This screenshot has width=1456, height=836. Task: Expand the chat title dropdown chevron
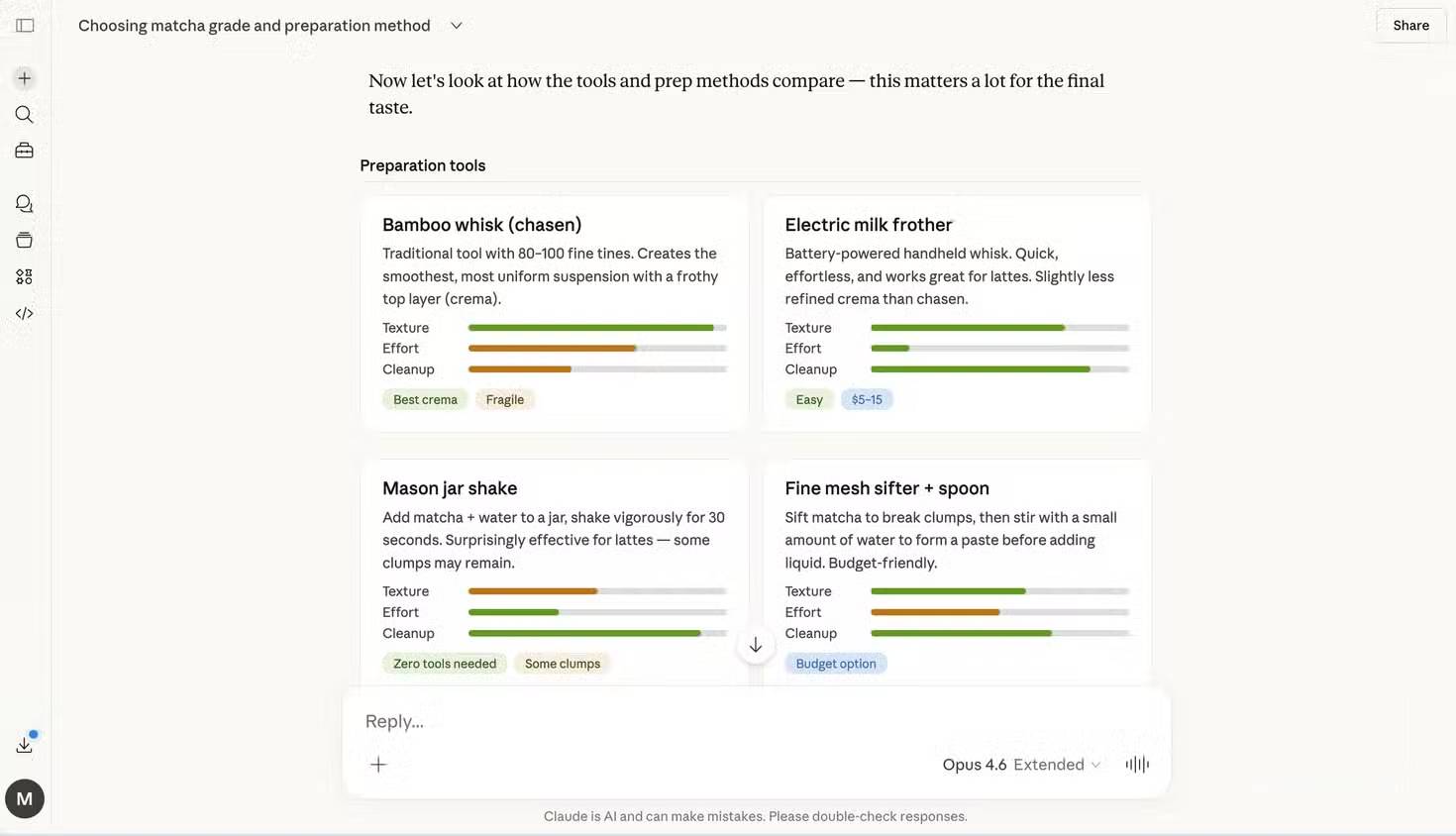coord(457,26)
